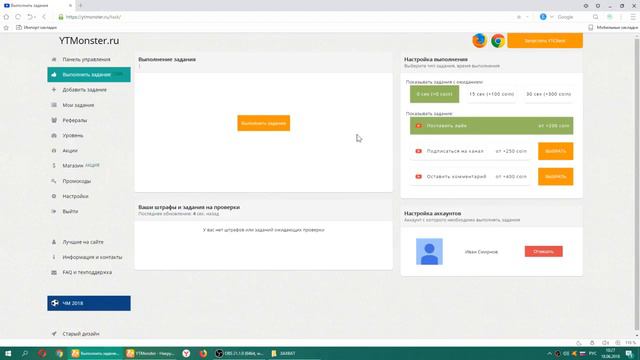This screenshot has height=360, width=640.
Task: Click the Google search input field
Action: pos(573,17)
